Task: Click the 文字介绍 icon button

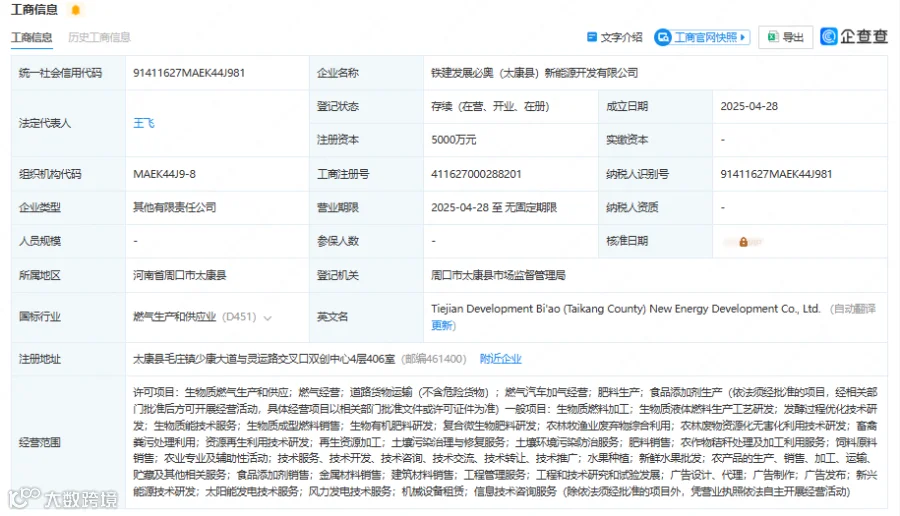Action: [614, 37]
